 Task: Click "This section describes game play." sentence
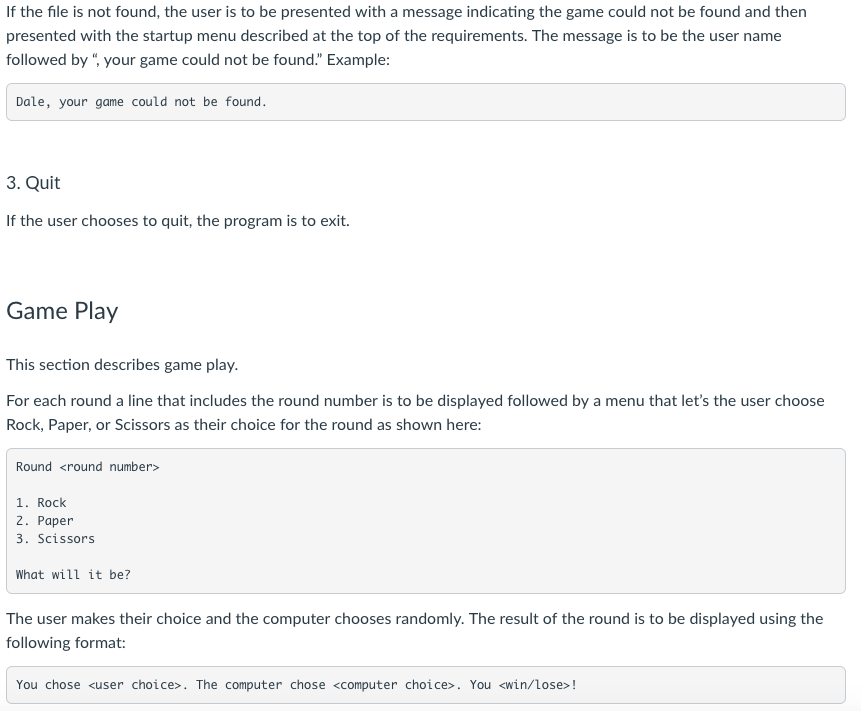click(x=122, y=364)
